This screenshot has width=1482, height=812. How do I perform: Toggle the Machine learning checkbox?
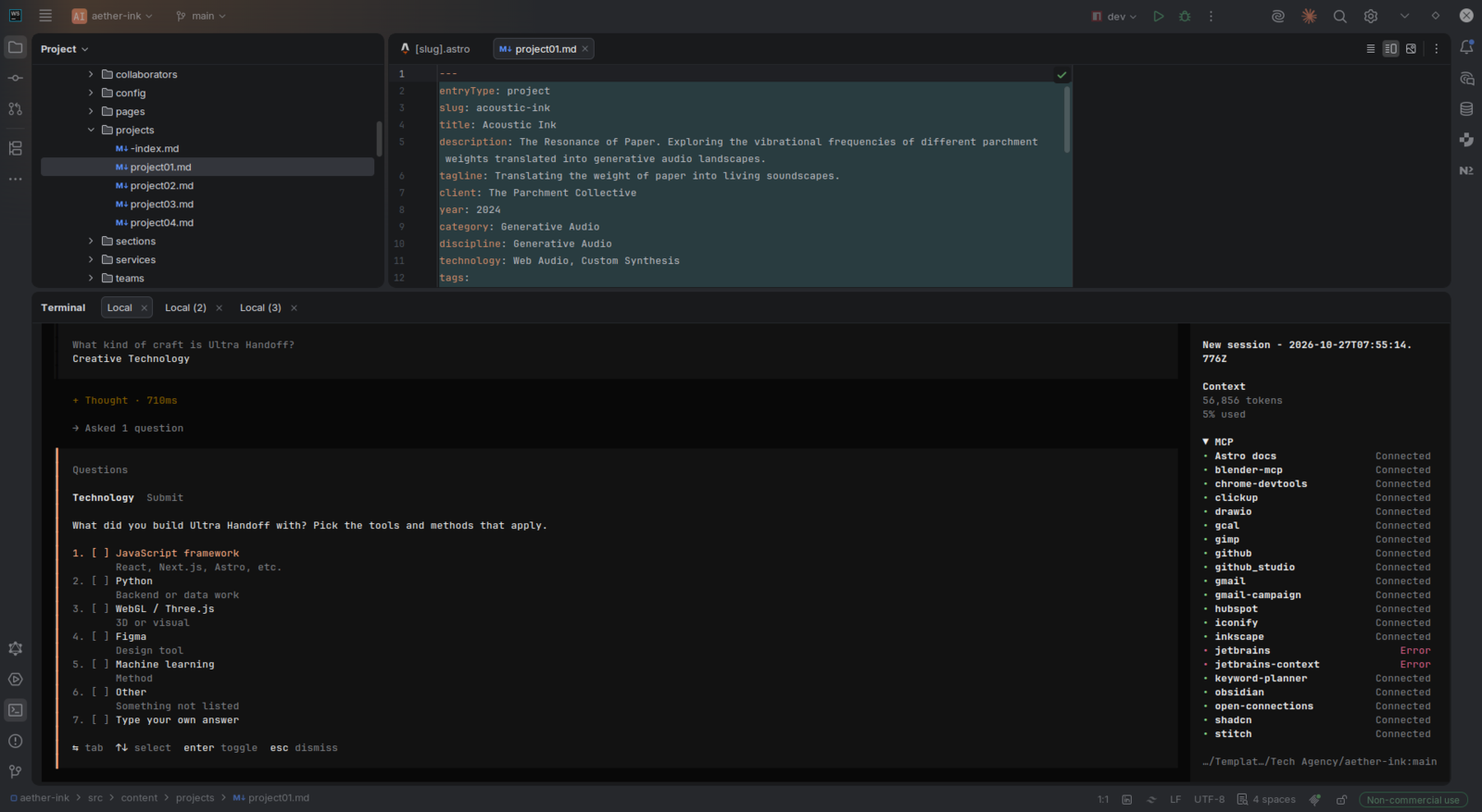[x=100, y=665]
